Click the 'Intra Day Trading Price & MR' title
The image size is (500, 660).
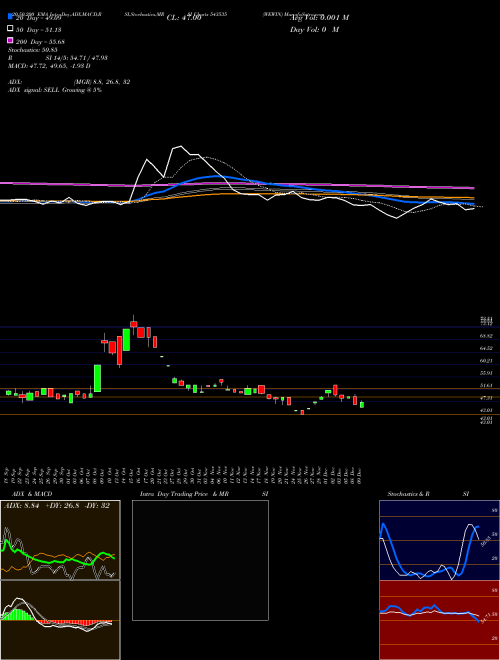coord(184,494)
